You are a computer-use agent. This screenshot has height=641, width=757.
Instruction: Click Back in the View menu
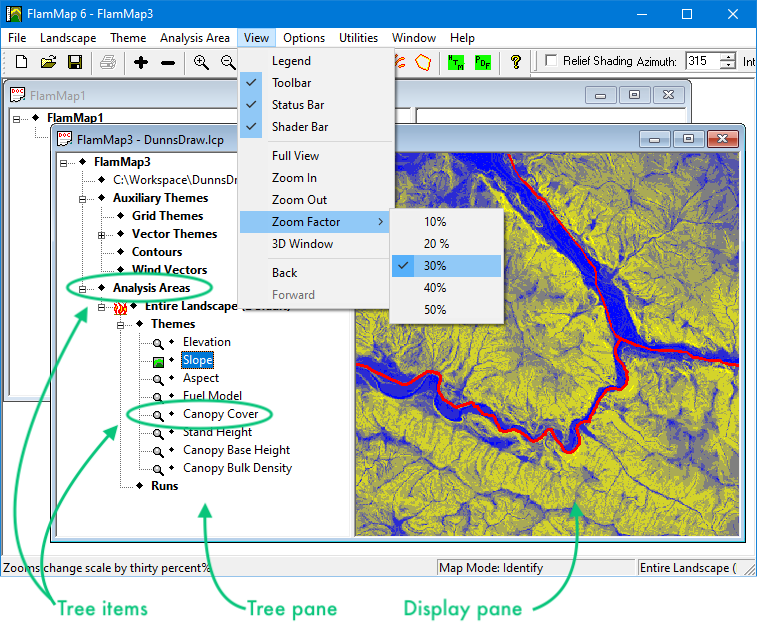(314, 273)
